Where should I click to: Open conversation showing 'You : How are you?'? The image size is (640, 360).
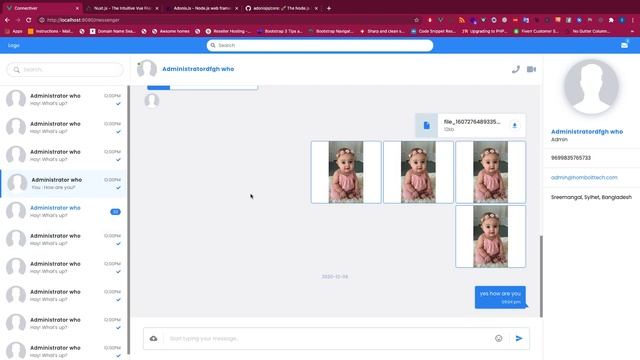click(64, 184)
